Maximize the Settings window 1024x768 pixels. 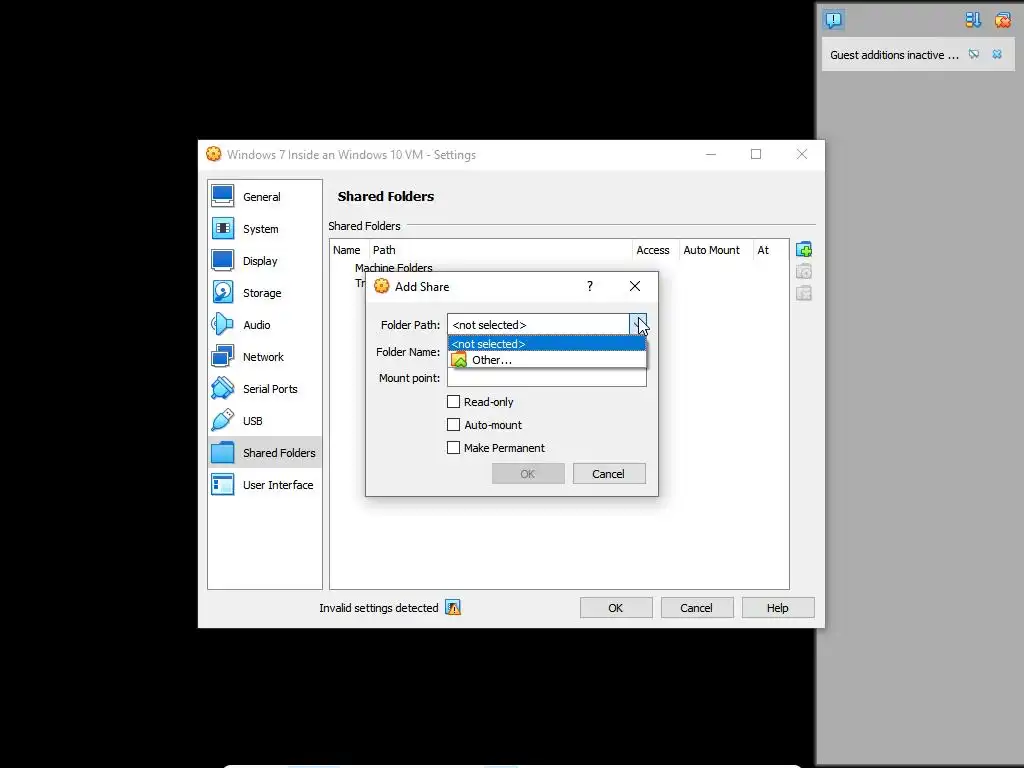click(756, 154)
